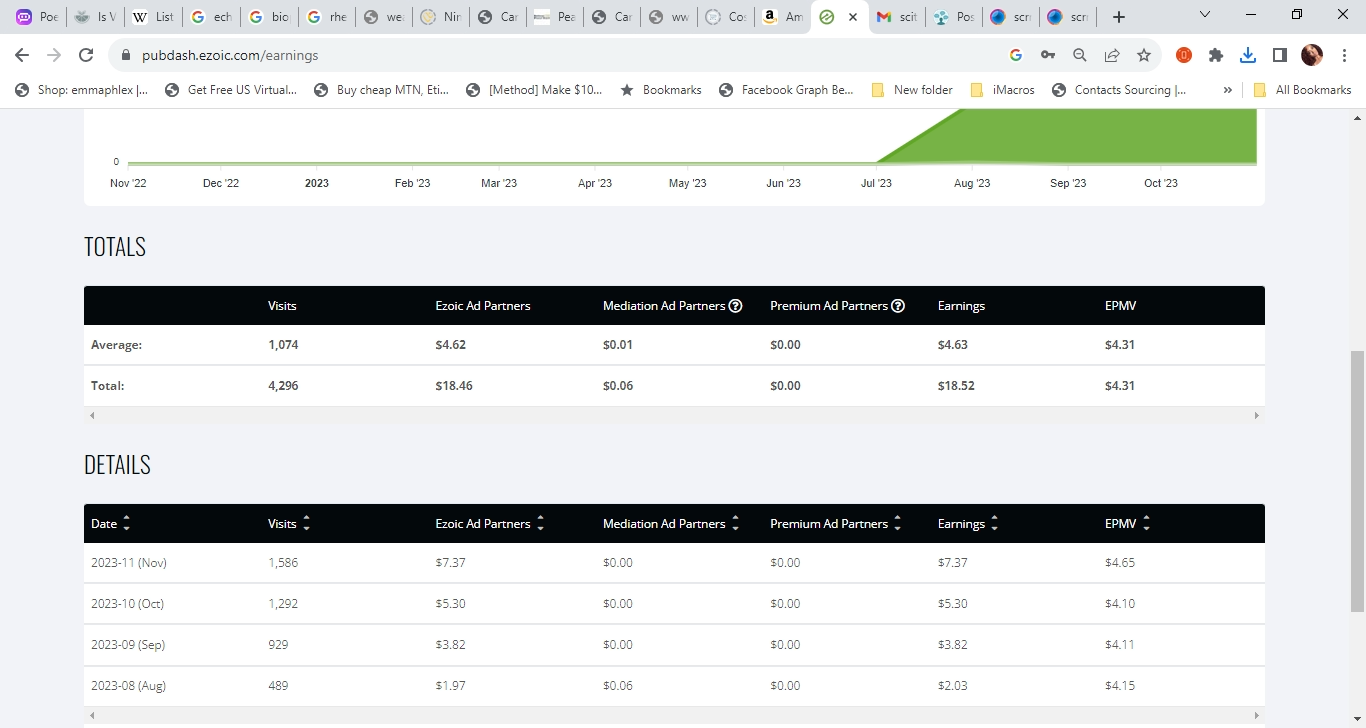The image size is (1366, 728).
Task: Go back to the previous page
Action: (22, 55)
